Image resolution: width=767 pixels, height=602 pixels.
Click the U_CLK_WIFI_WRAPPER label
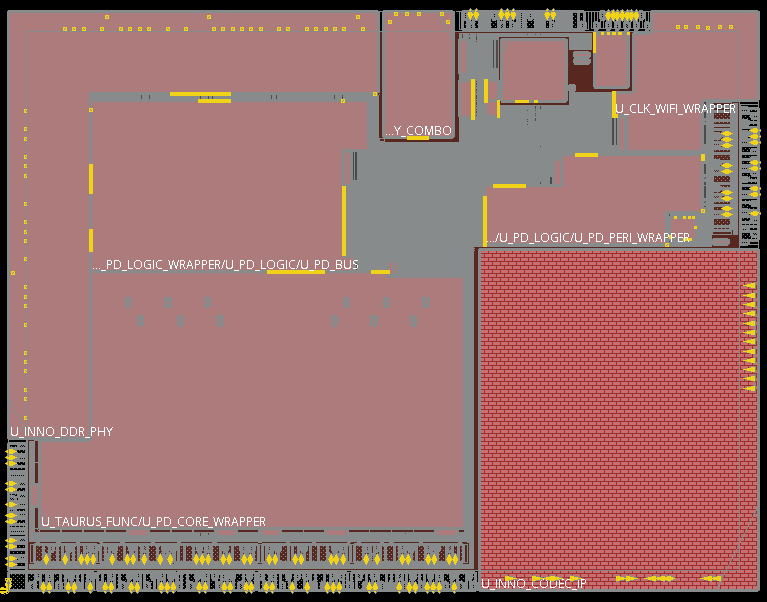coord(675,109)
